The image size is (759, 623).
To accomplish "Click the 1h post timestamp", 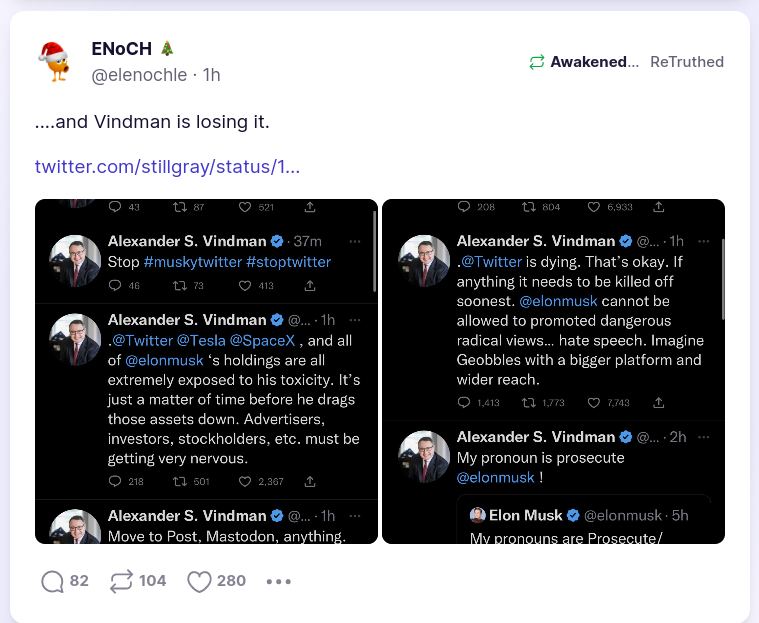I will point(211,75).
